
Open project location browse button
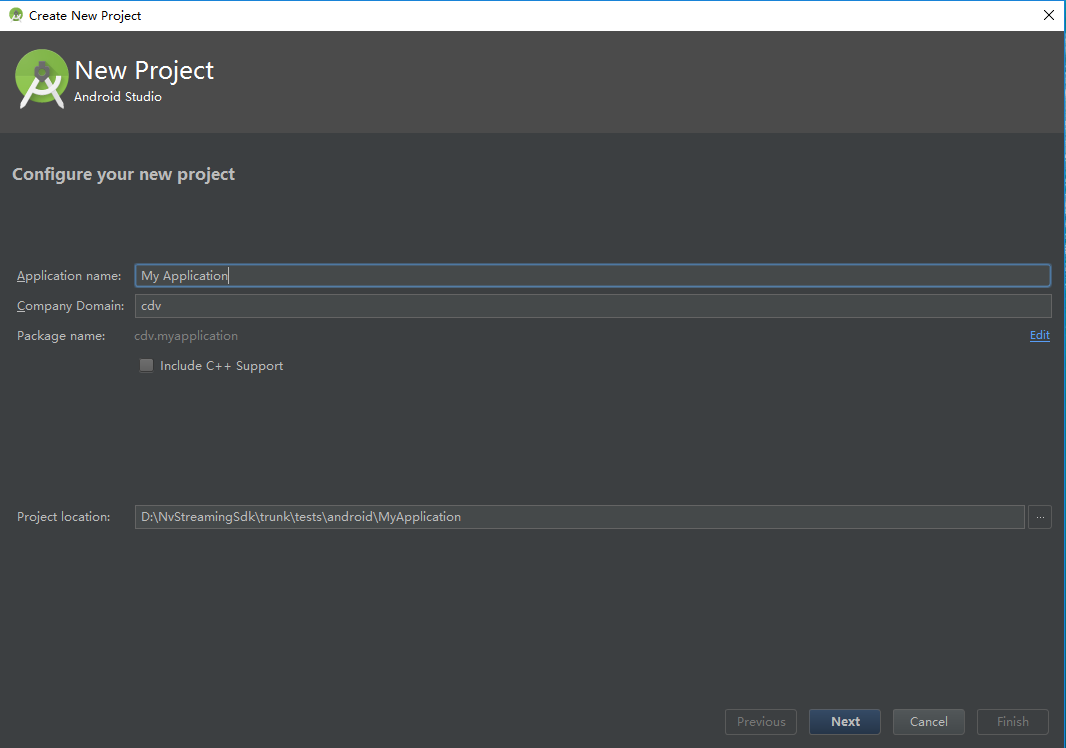tap(1039, 517)
